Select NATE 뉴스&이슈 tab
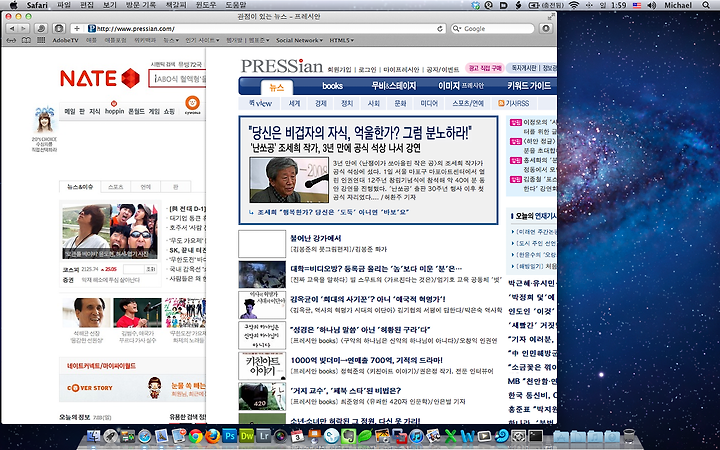Screen dimensions: 720x450 [x=80, y=187]
